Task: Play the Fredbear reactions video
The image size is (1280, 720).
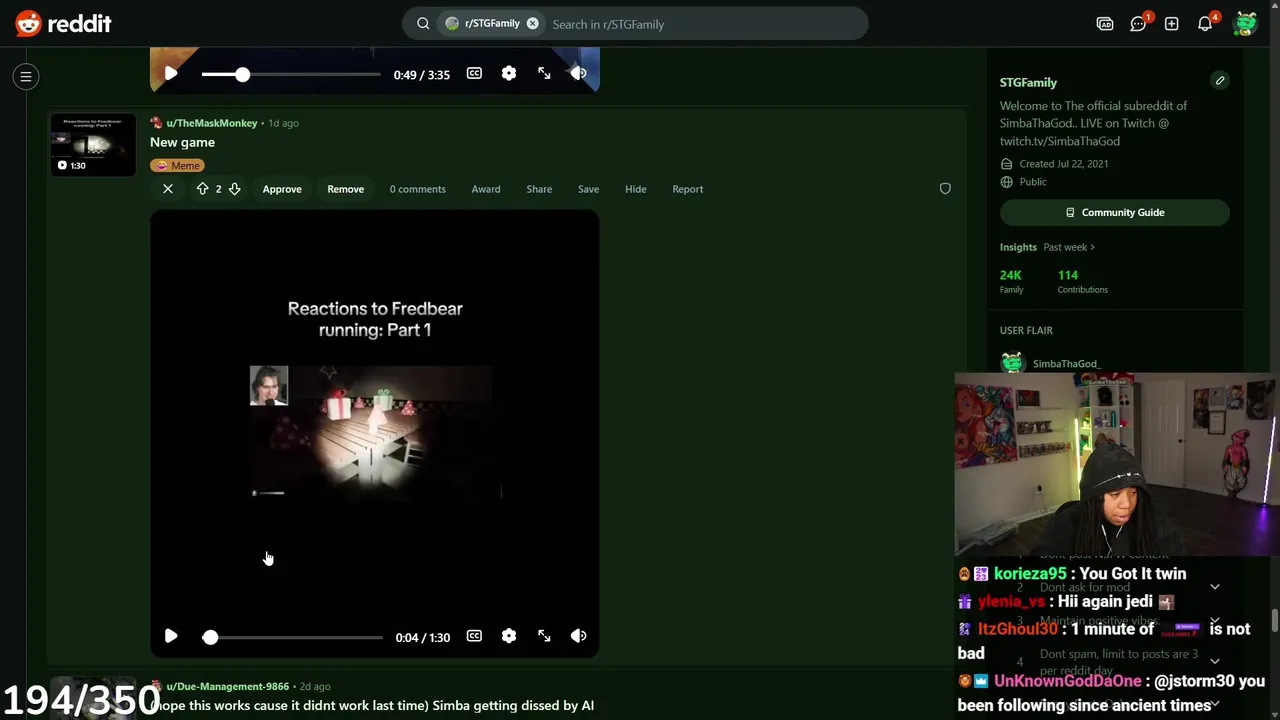Action: pyautogui.click(x=171, y=636)
